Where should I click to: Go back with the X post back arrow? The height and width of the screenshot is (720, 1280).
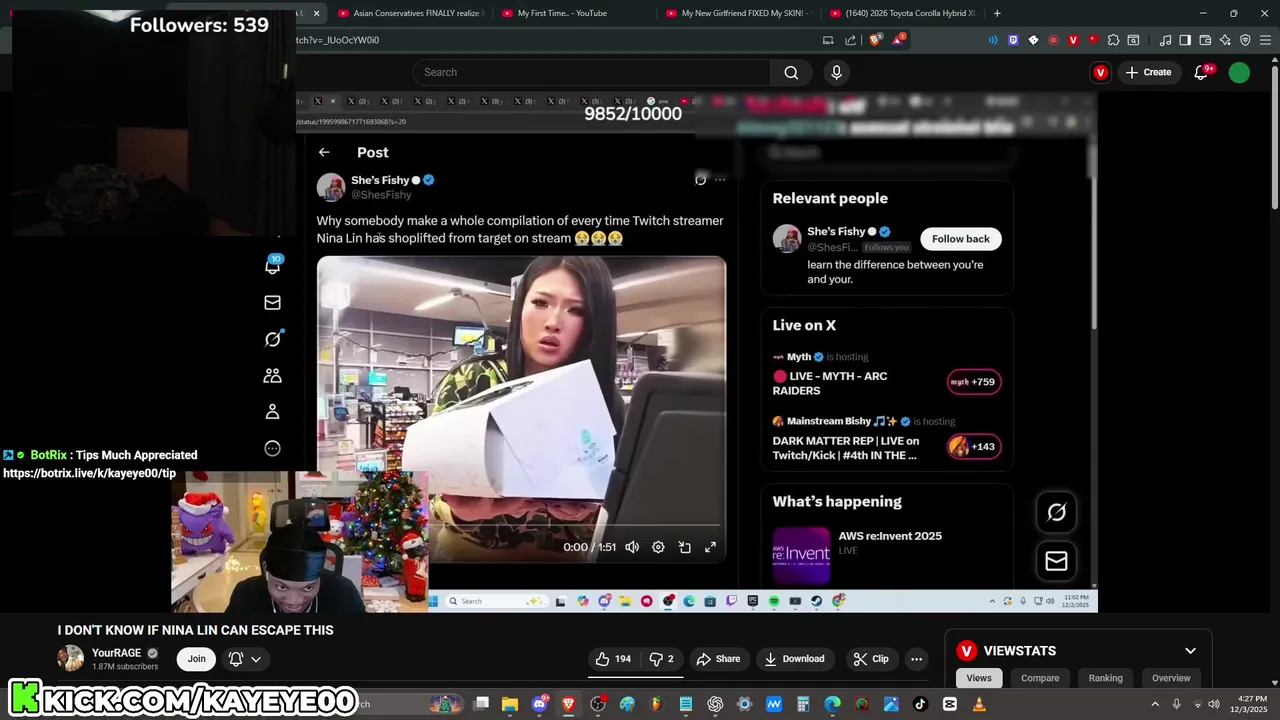(324, 152)
